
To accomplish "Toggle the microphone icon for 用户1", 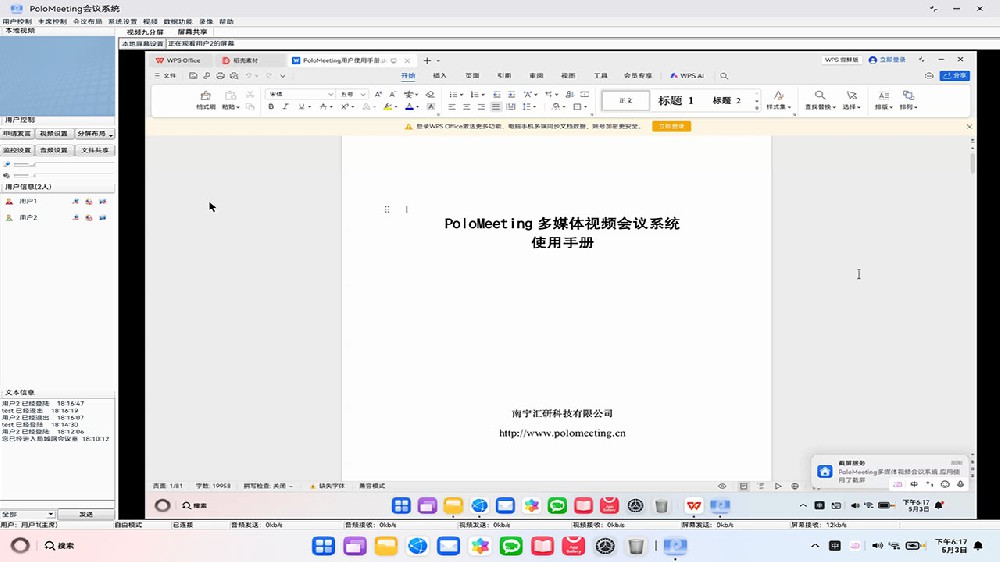I will tap(75, 201).
